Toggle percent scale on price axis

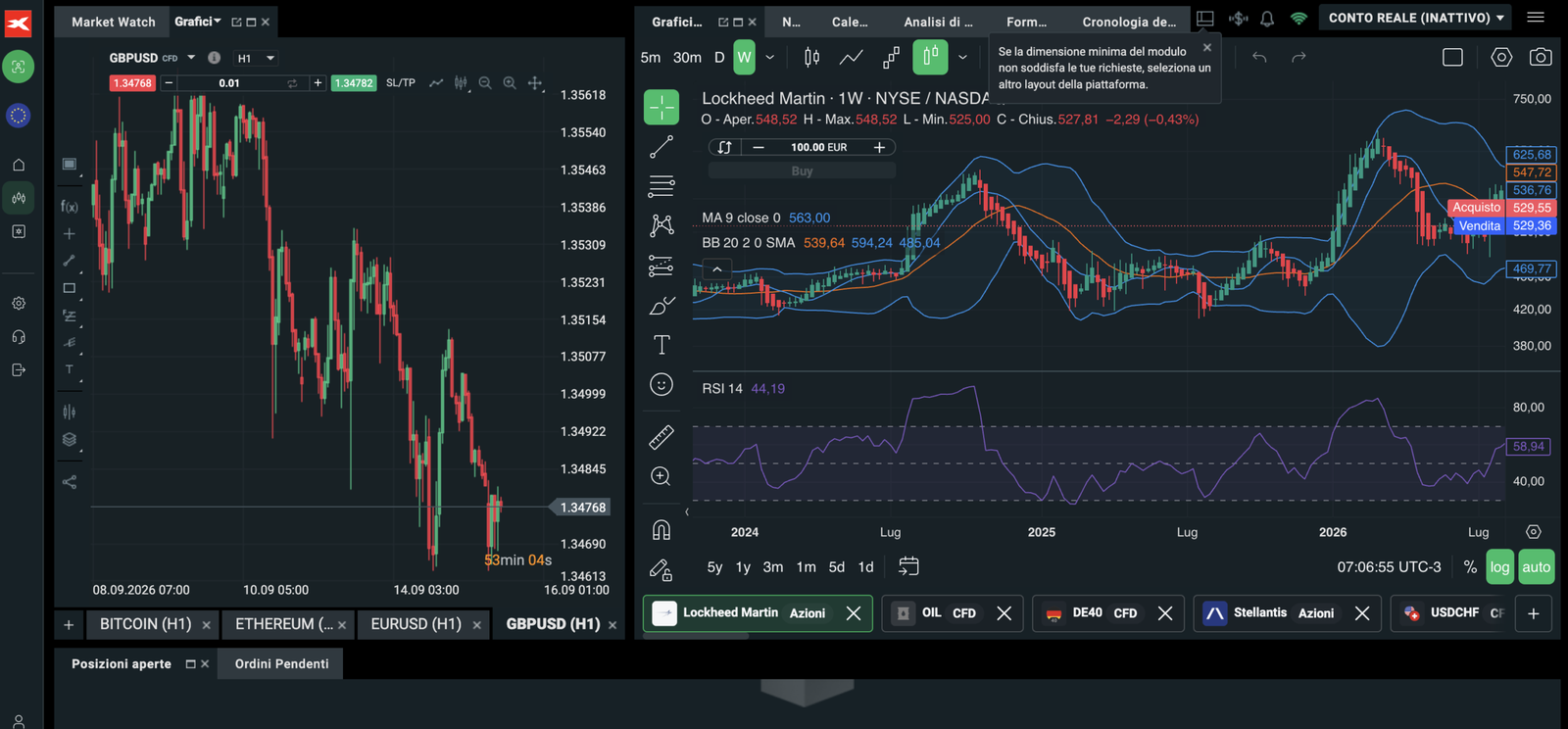coord(1470,566)
